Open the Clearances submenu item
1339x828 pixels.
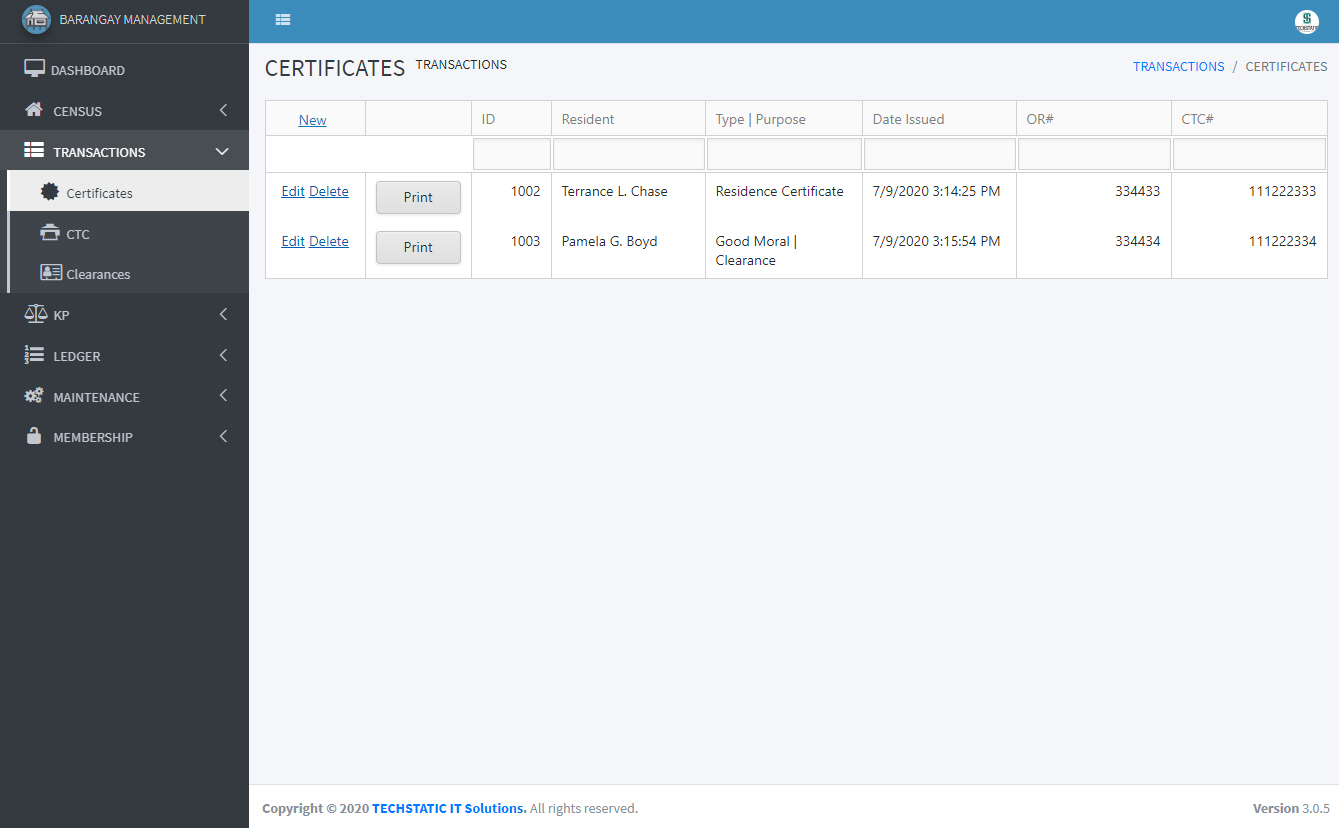click(128, 273)
